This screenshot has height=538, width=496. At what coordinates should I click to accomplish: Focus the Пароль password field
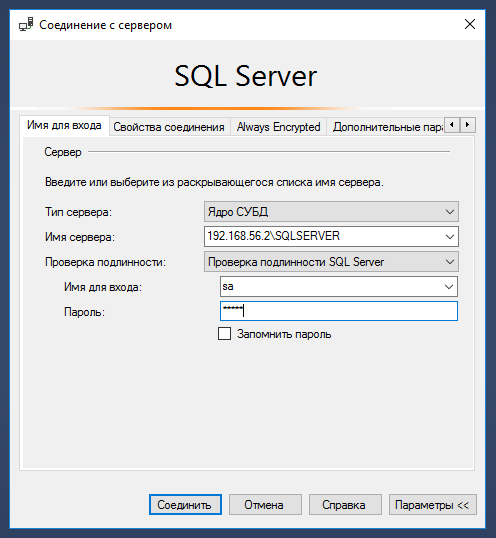pyautogui.click(x=339, y=311)
